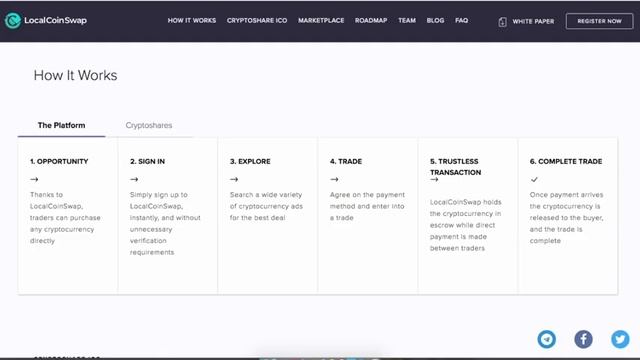Click the 6. COMPLETE TRADE step title
The width and height of the screenshot is (640, 360).
click(566, 162)
